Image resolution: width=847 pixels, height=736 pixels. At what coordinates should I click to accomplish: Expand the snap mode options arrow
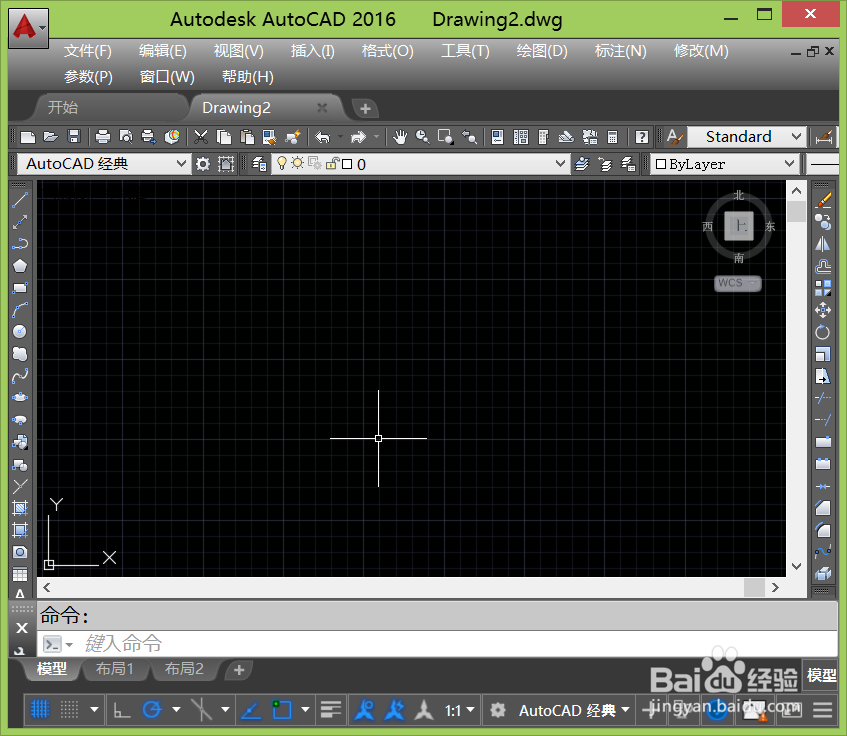pos(94,709)
